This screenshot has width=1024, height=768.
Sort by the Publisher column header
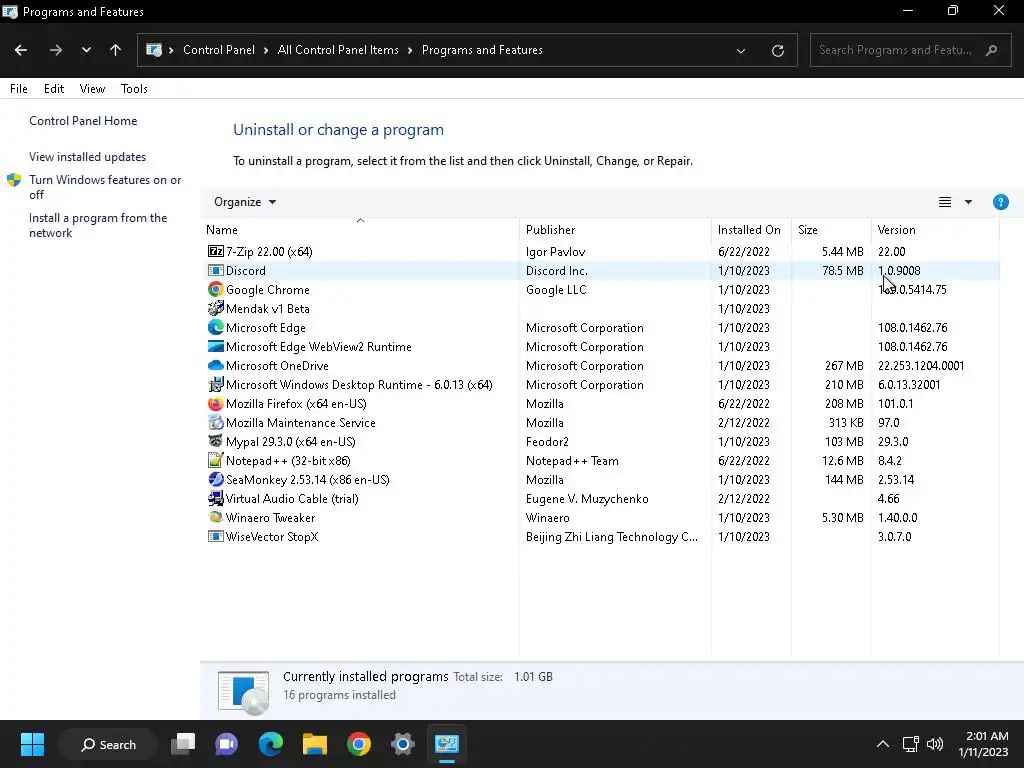(x=615, y=230)
